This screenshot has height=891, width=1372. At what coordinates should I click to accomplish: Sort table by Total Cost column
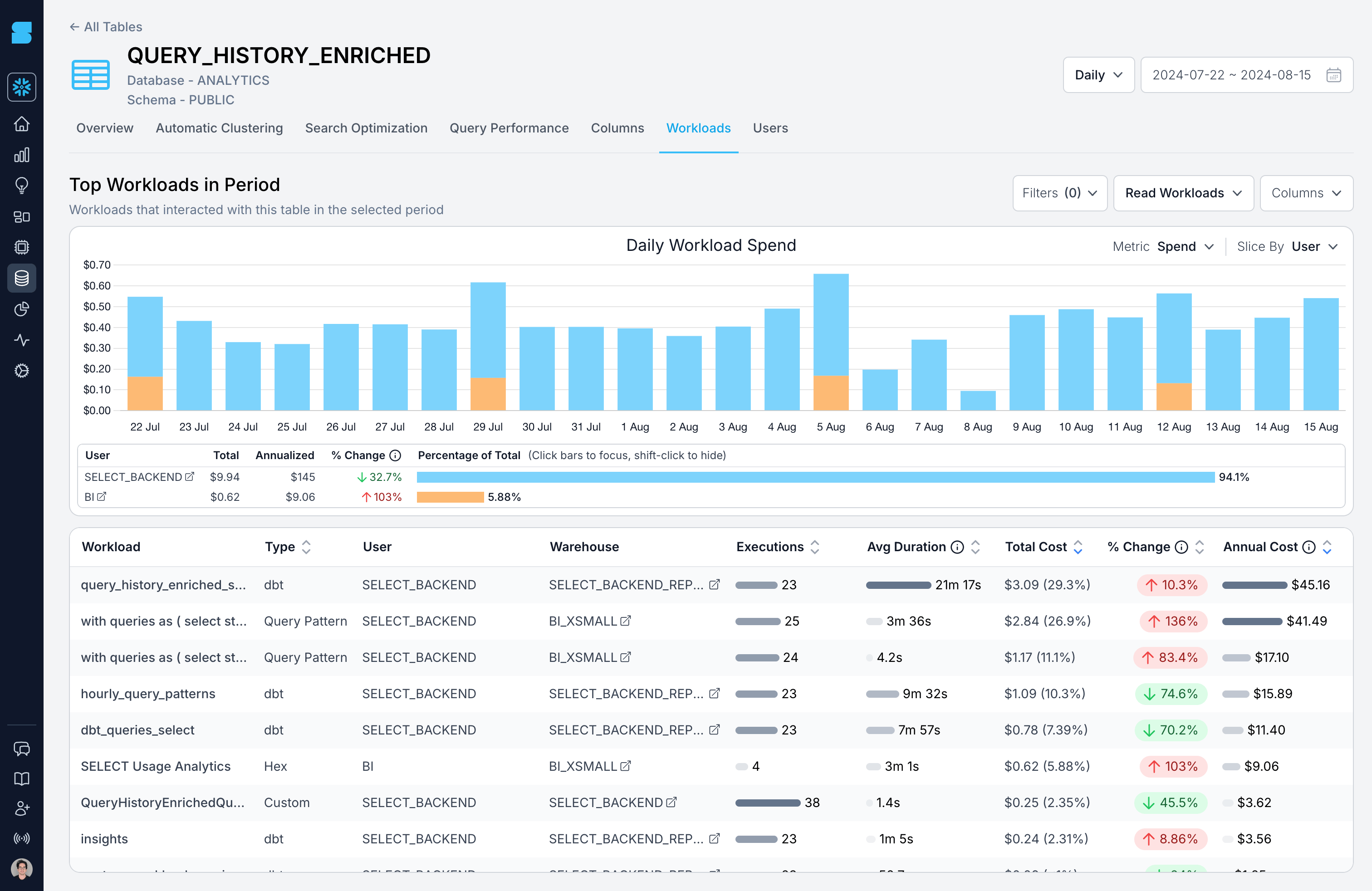coord(1078,547)
